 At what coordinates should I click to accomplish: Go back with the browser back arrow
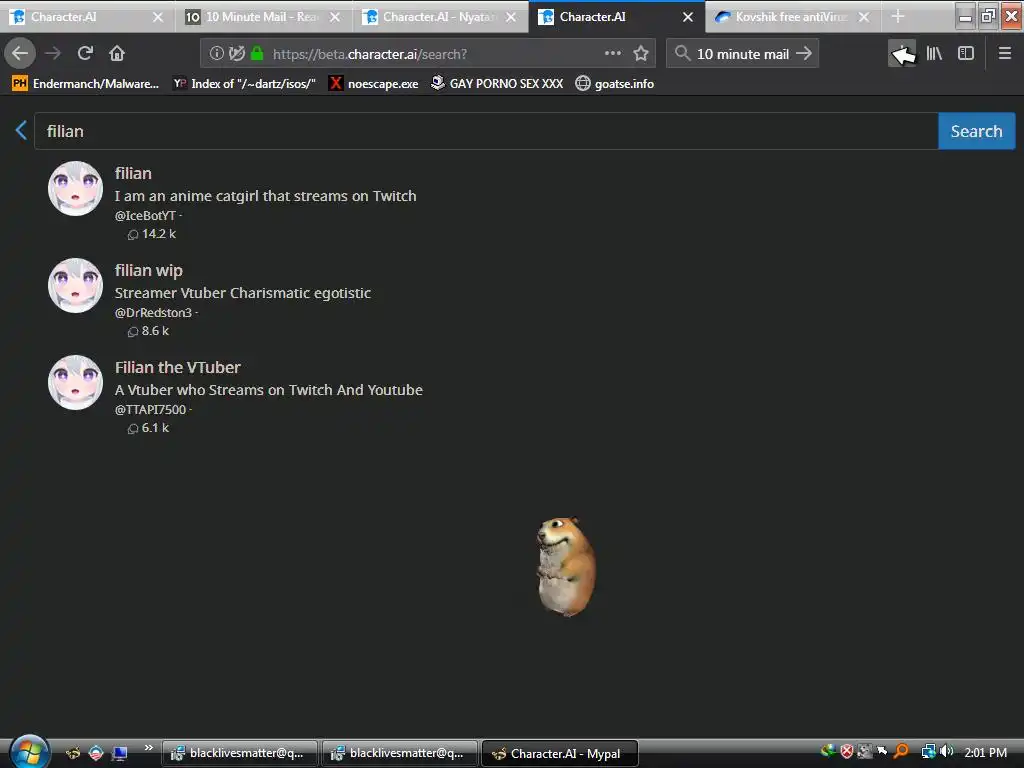20,54
